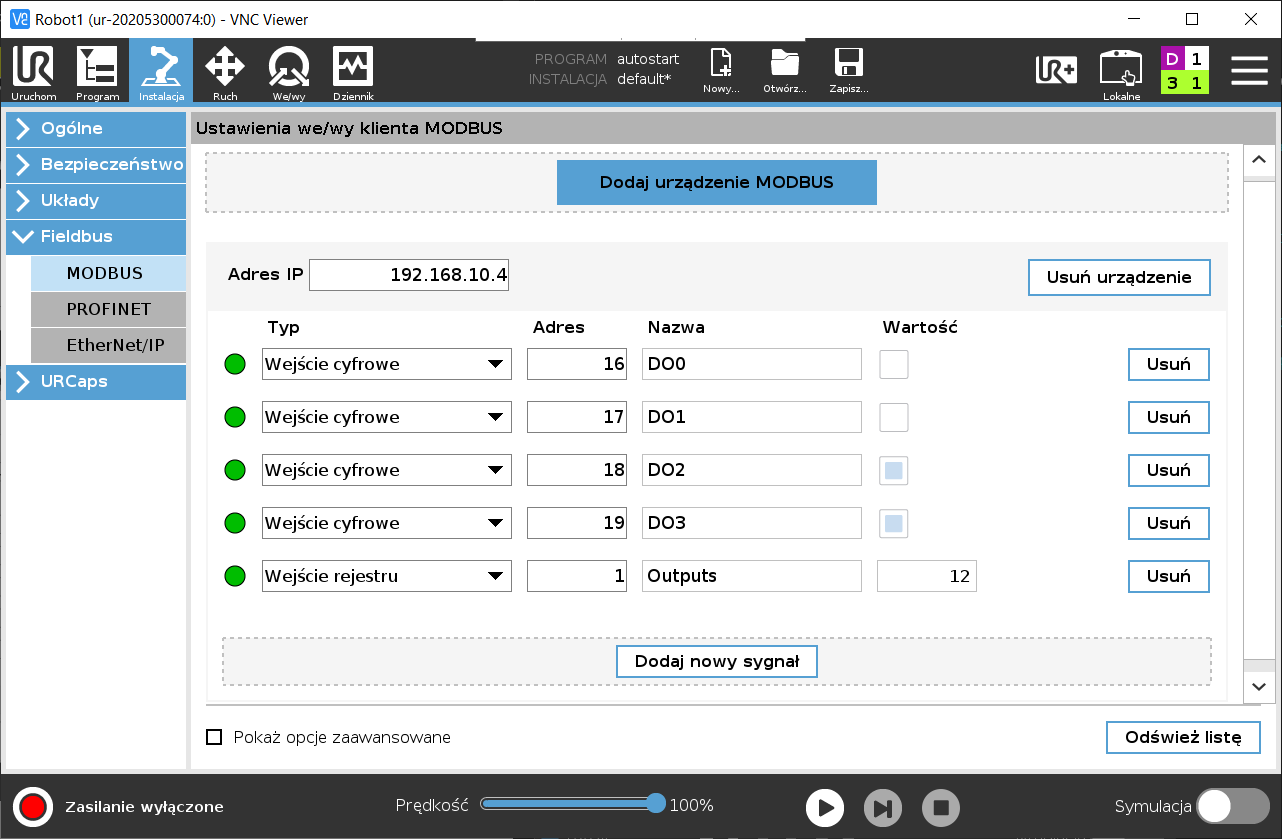This screenshot has width=1282, height=839.
Task: Click the Step forward button in footer
Action: 882,808
